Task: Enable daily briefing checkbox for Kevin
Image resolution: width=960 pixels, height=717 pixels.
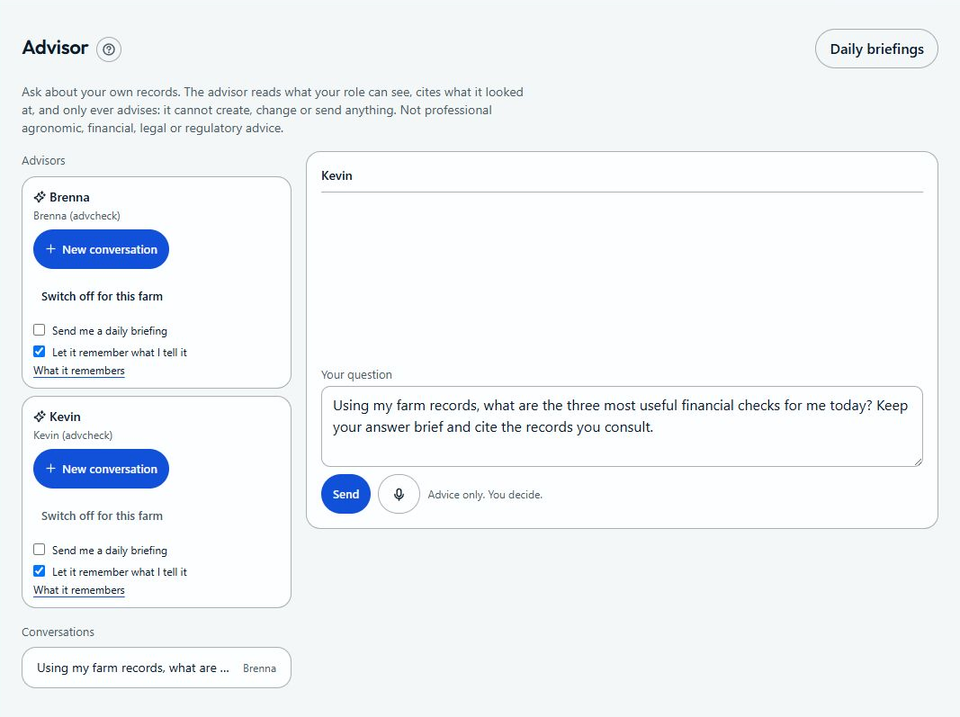Action: pos(39,549)
